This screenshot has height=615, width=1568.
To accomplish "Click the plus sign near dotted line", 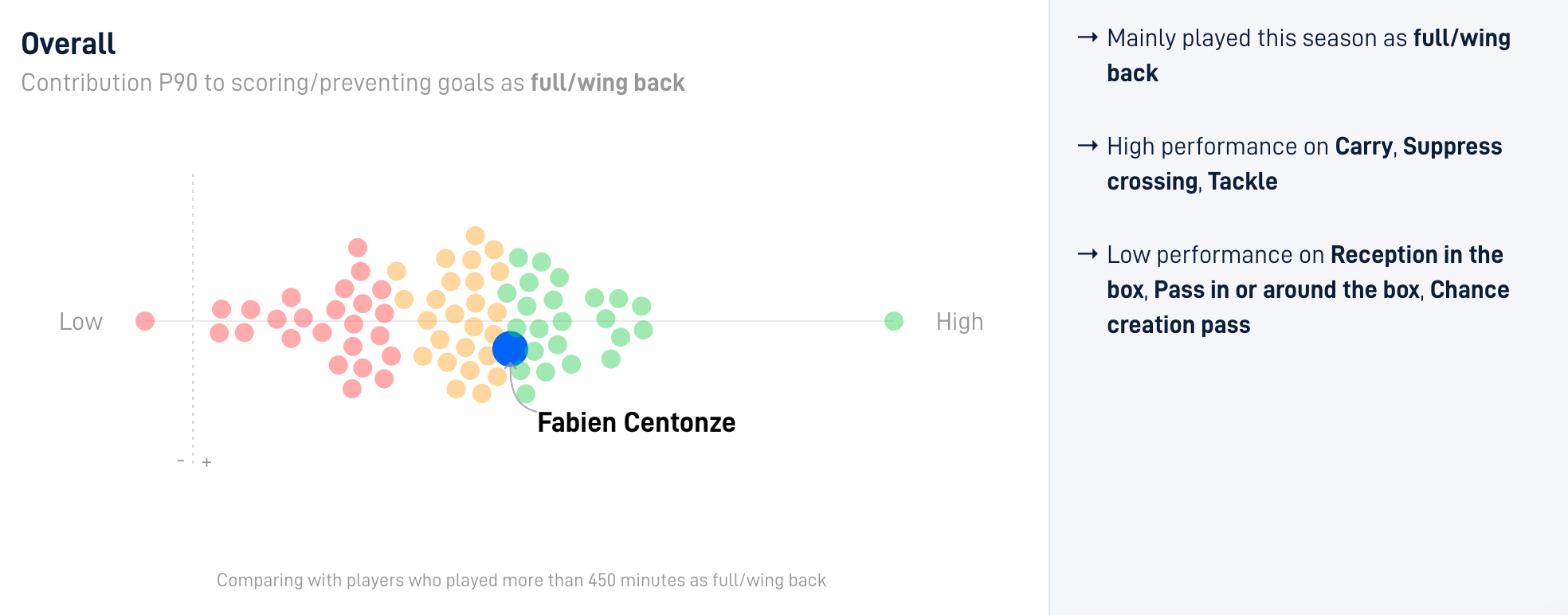I will (206, 462).
